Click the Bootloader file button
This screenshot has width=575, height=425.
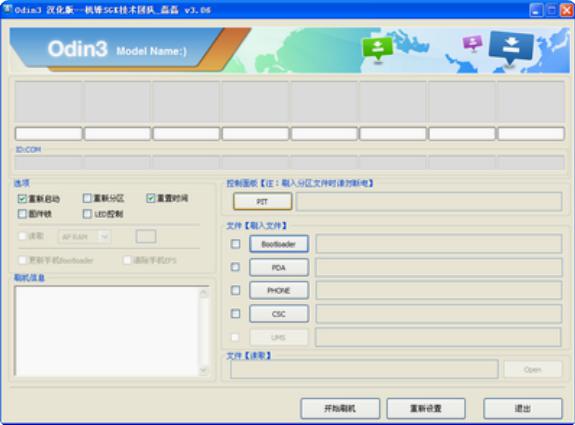[279, 244]
